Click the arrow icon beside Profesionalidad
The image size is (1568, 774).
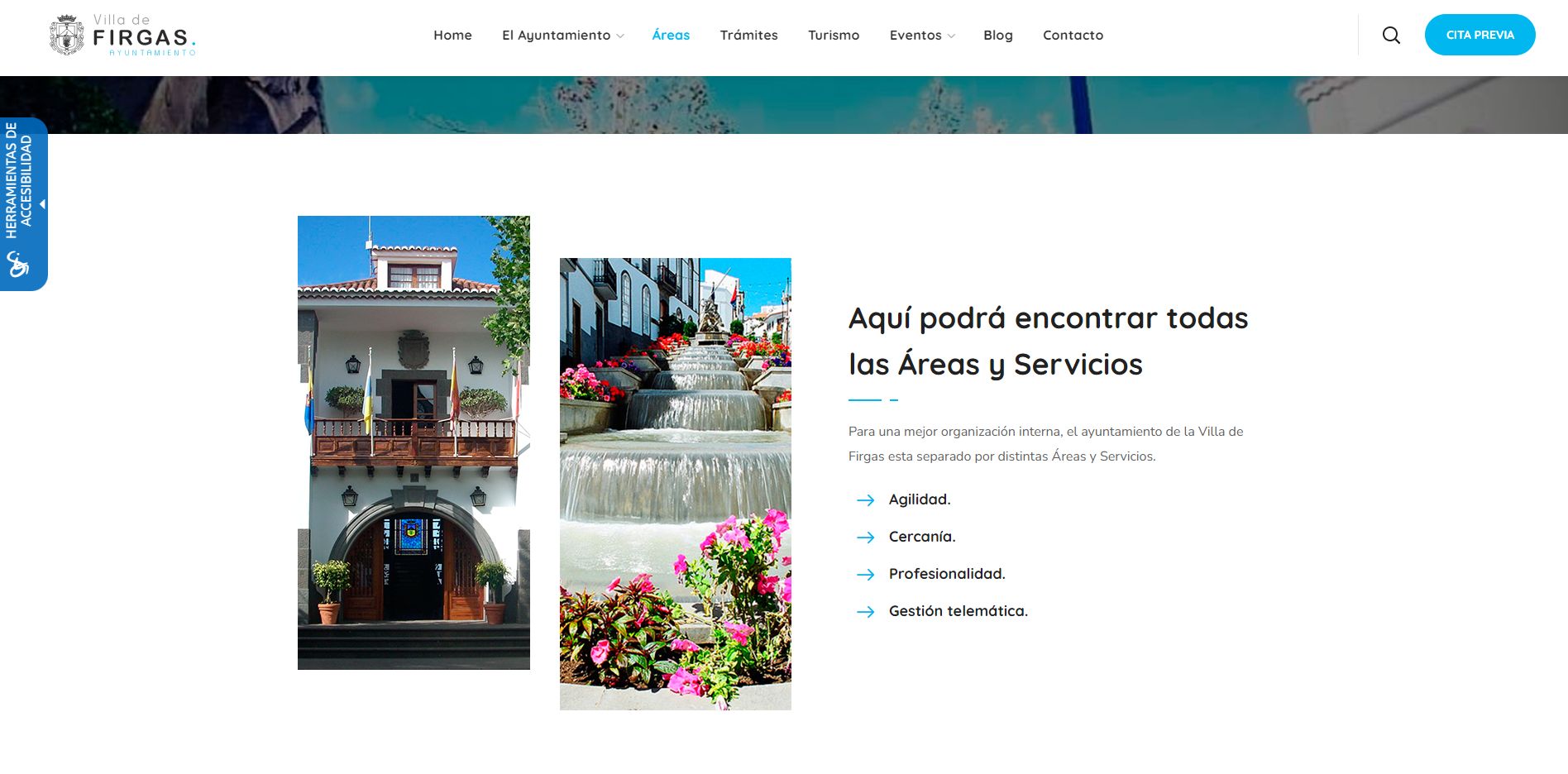pyautogui.click(x=865, y=575)
